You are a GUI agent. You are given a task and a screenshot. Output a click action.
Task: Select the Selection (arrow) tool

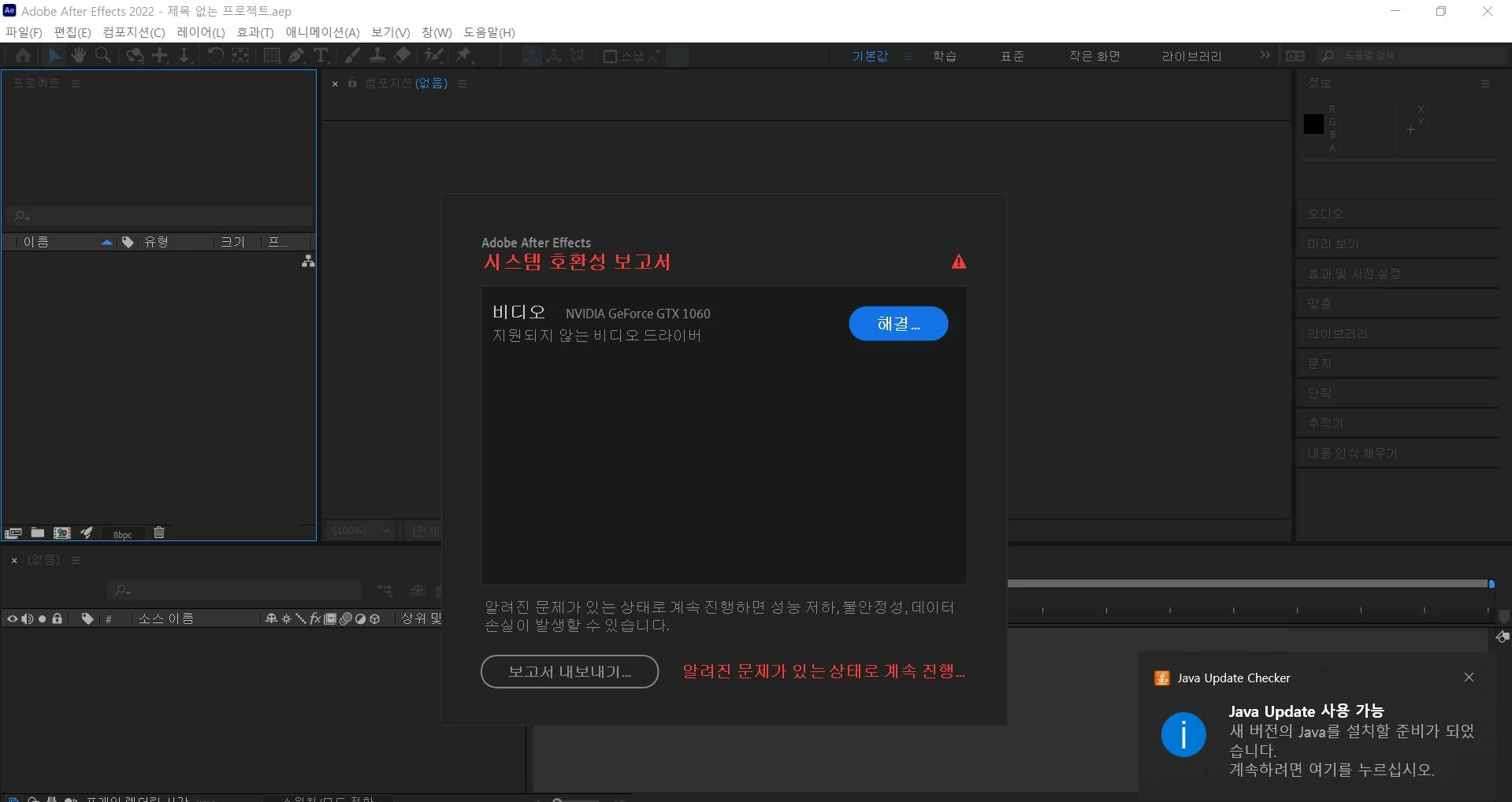coord(54,55)
